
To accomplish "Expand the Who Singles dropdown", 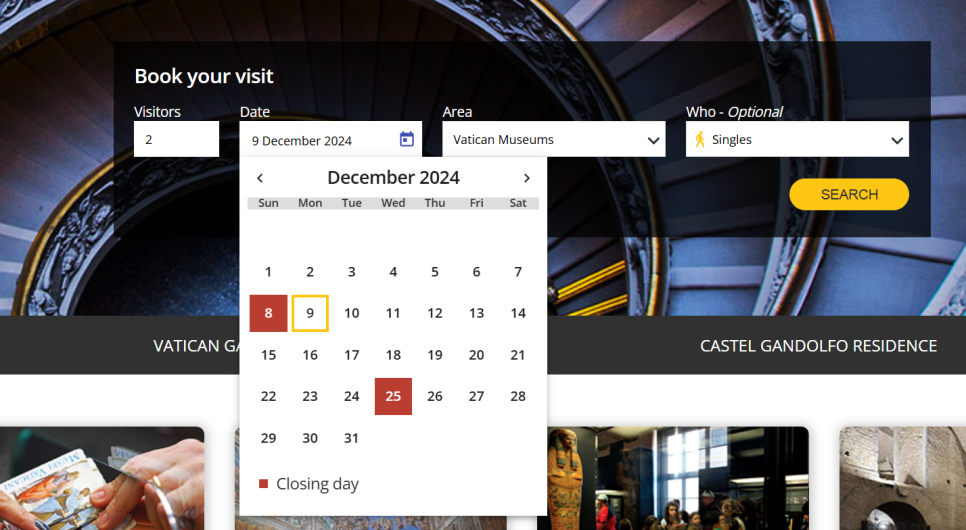I will 797,139.
